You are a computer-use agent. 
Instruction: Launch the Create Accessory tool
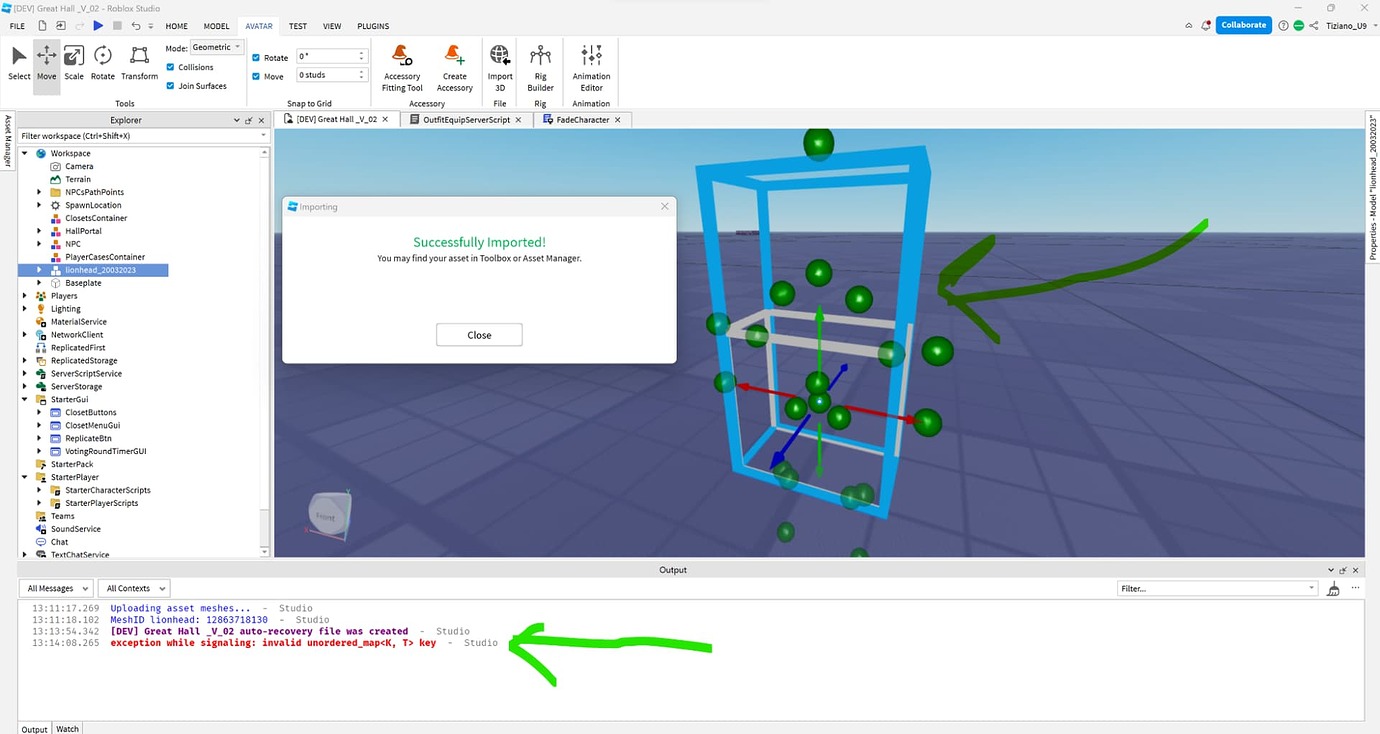[x=455, y=65]
